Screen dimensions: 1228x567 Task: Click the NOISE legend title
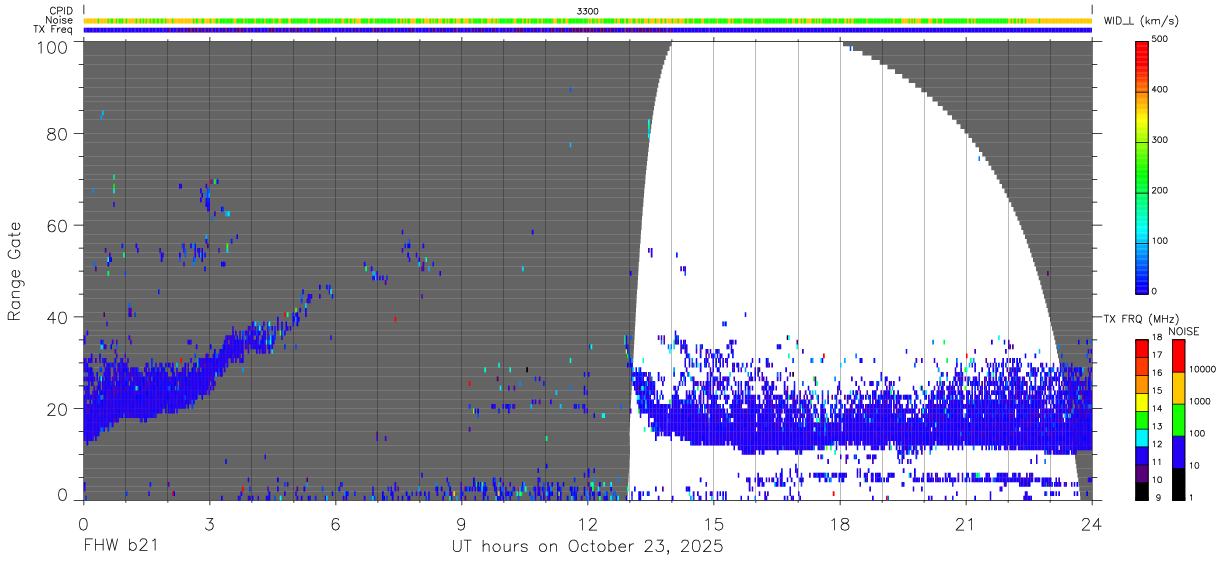(x=1184, y=331)
